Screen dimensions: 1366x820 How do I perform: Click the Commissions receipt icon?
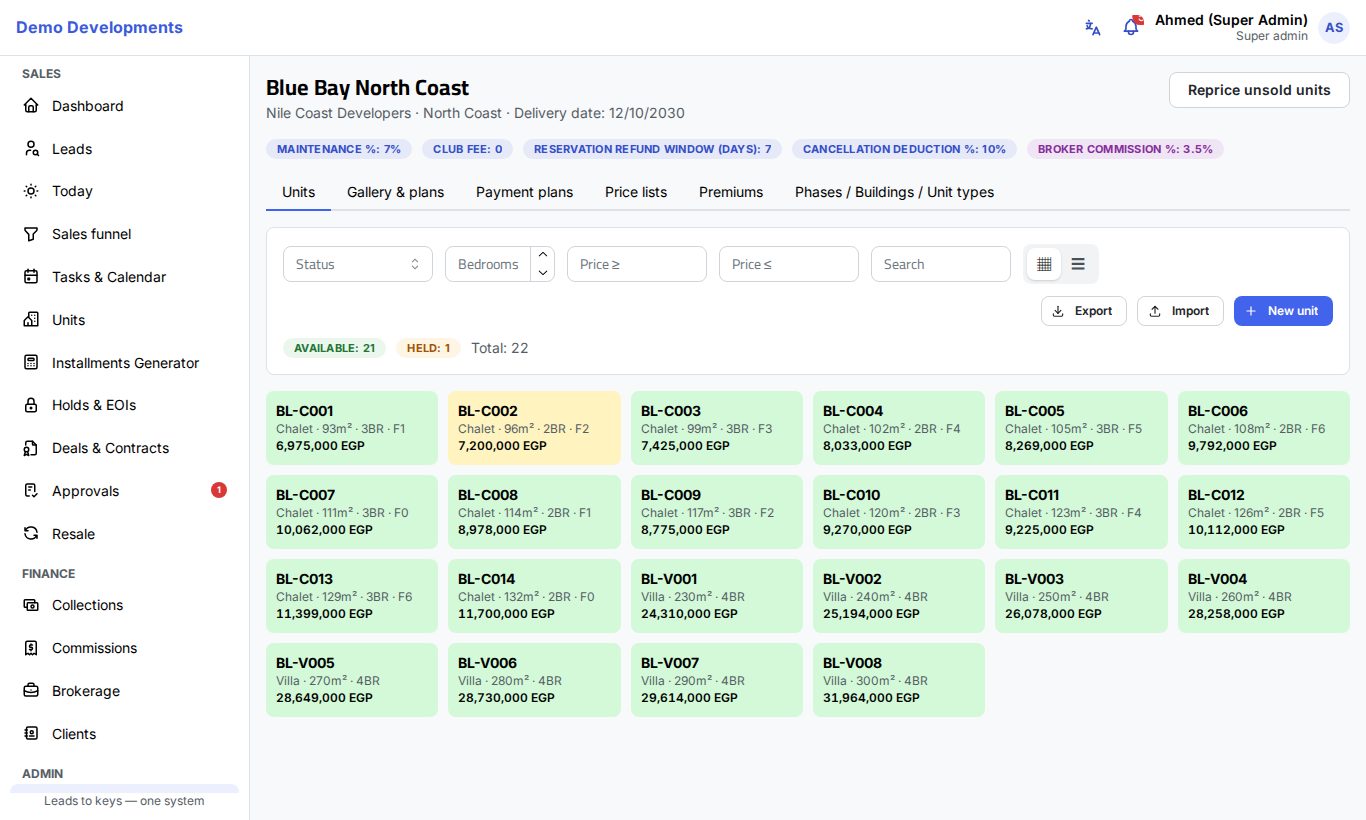point(31,648)
